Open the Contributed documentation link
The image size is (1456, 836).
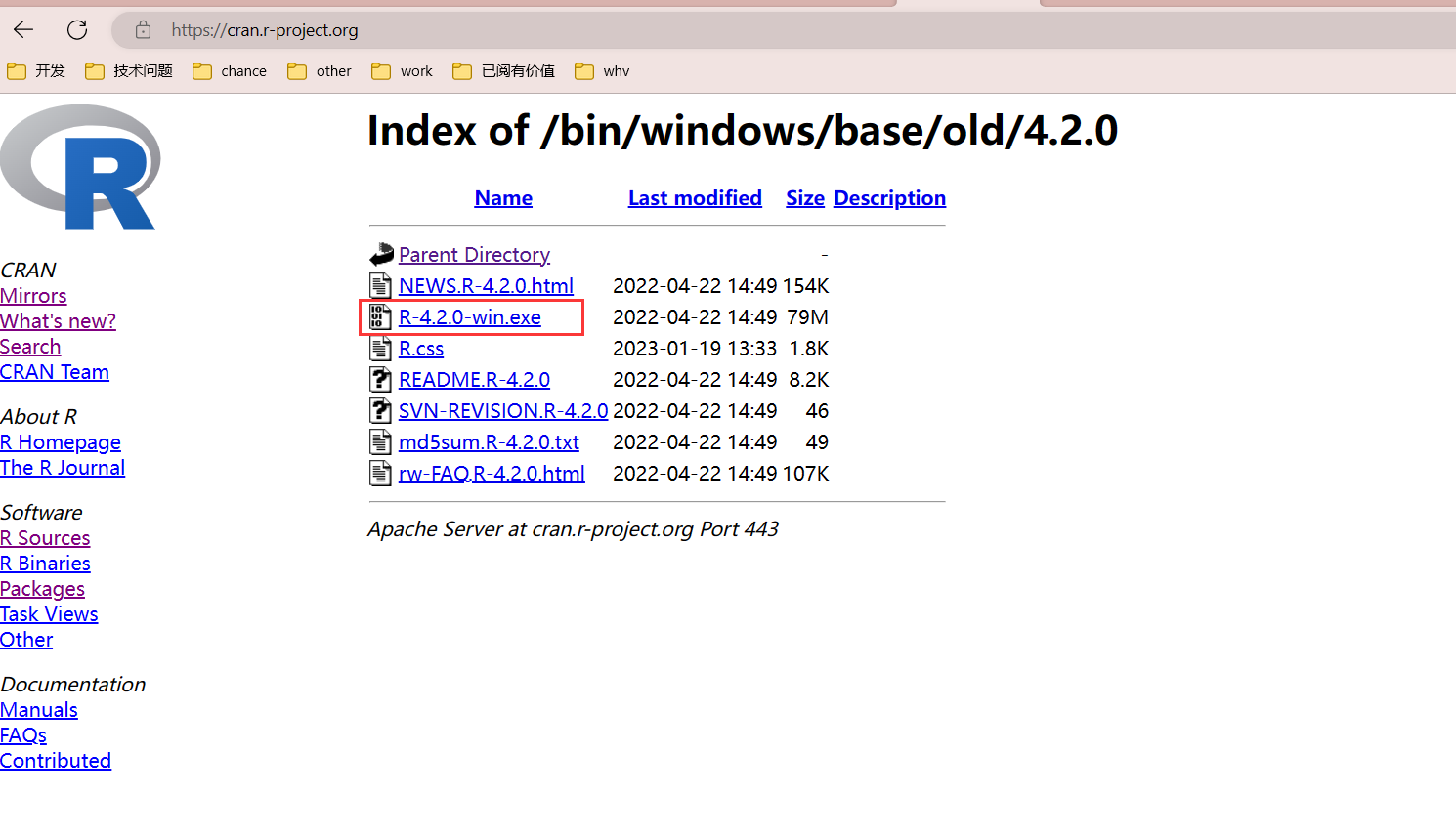56,761
